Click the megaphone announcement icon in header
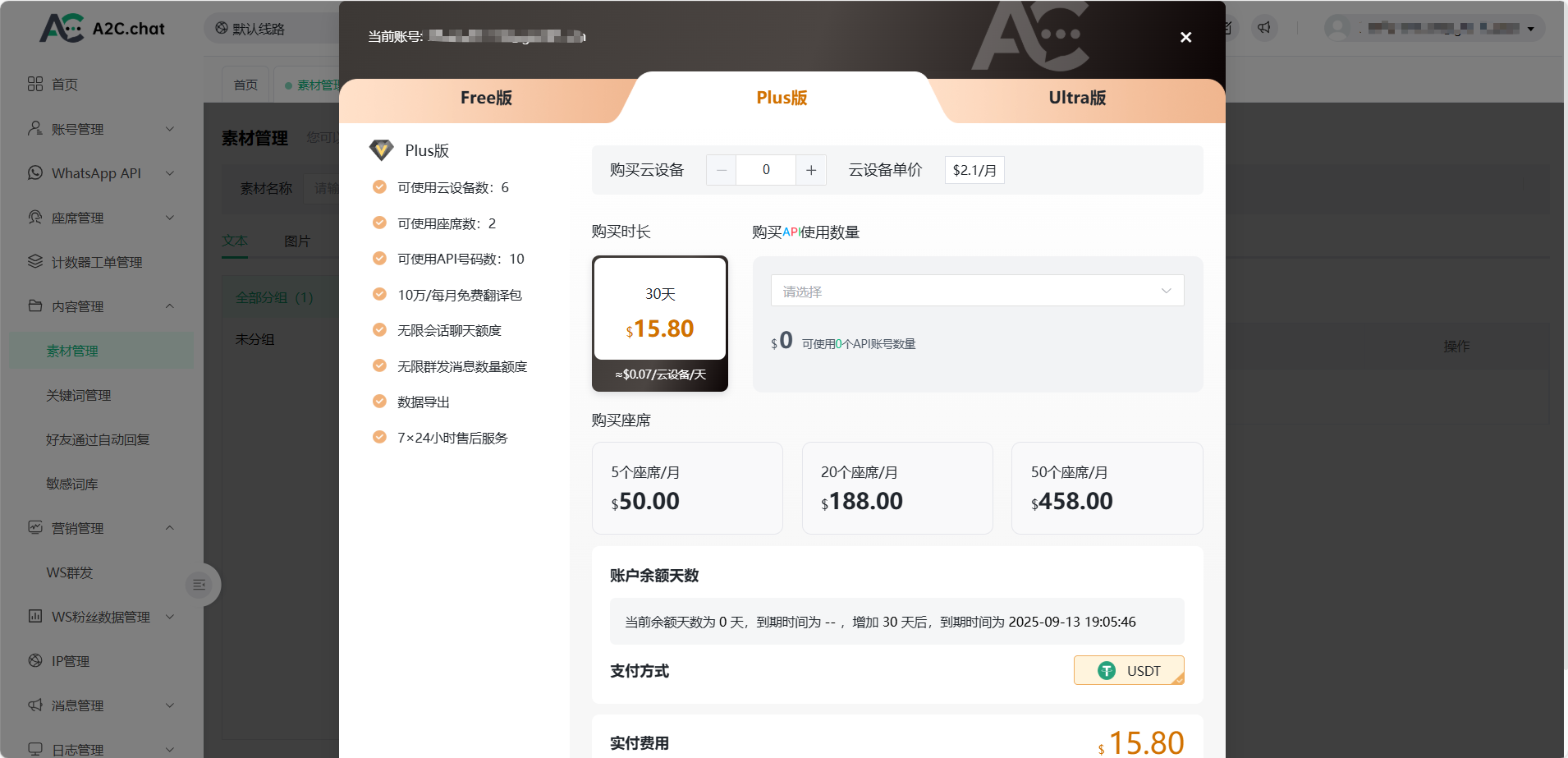This screenshot has height=758, width=1568. (x=1264, y=28)
